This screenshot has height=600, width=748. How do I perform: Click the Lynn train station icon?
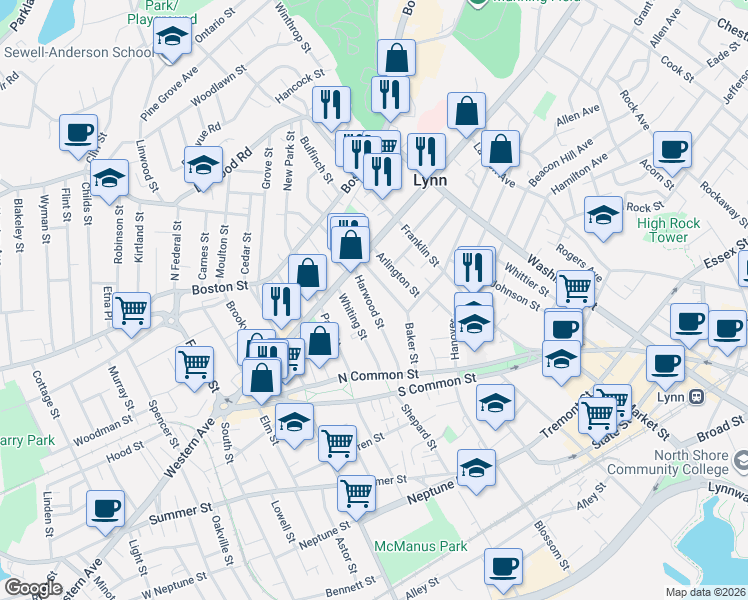tap(696, 397)
